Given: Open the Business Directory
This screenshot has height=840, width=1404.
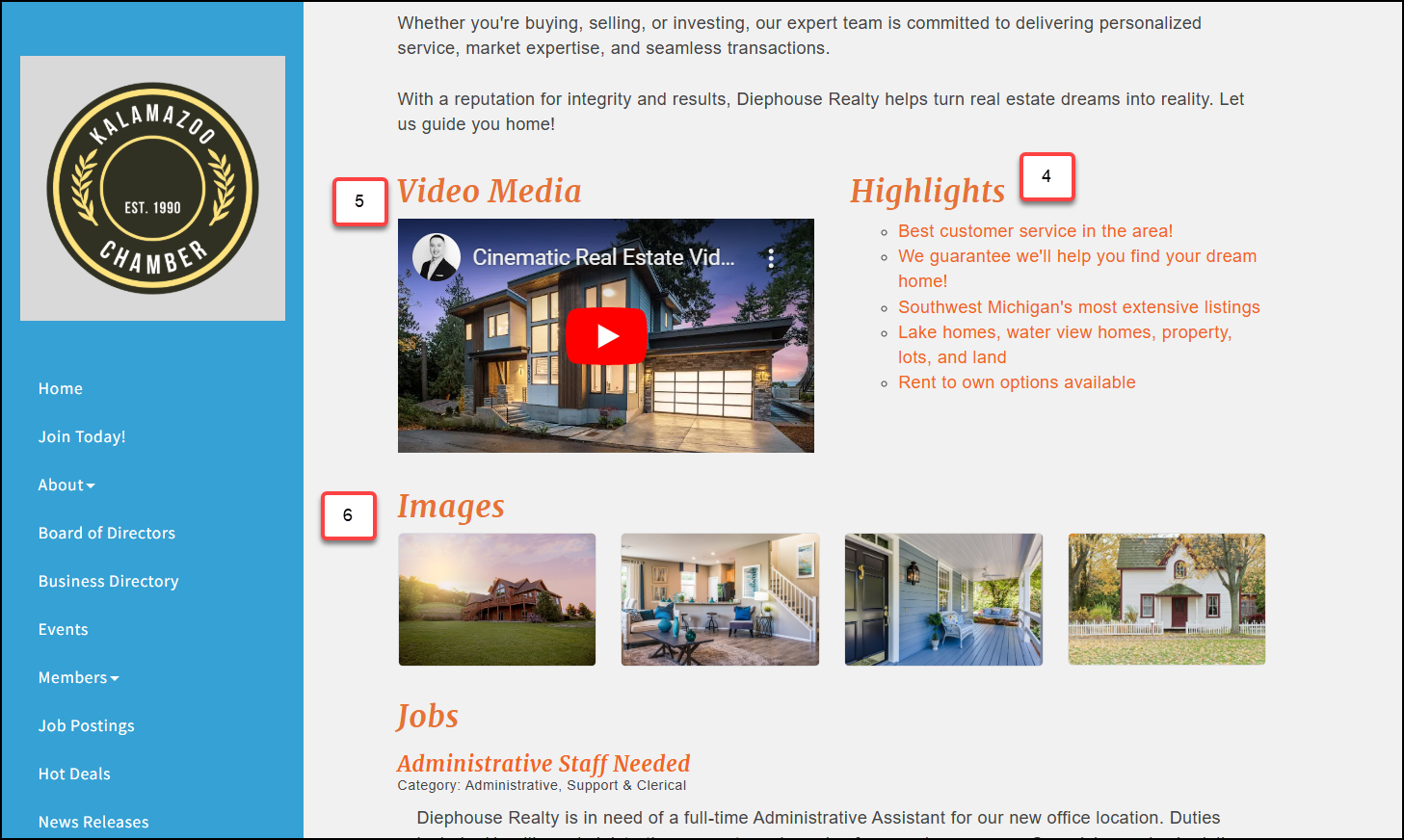Looking at the screenshot, I should 109,581.
